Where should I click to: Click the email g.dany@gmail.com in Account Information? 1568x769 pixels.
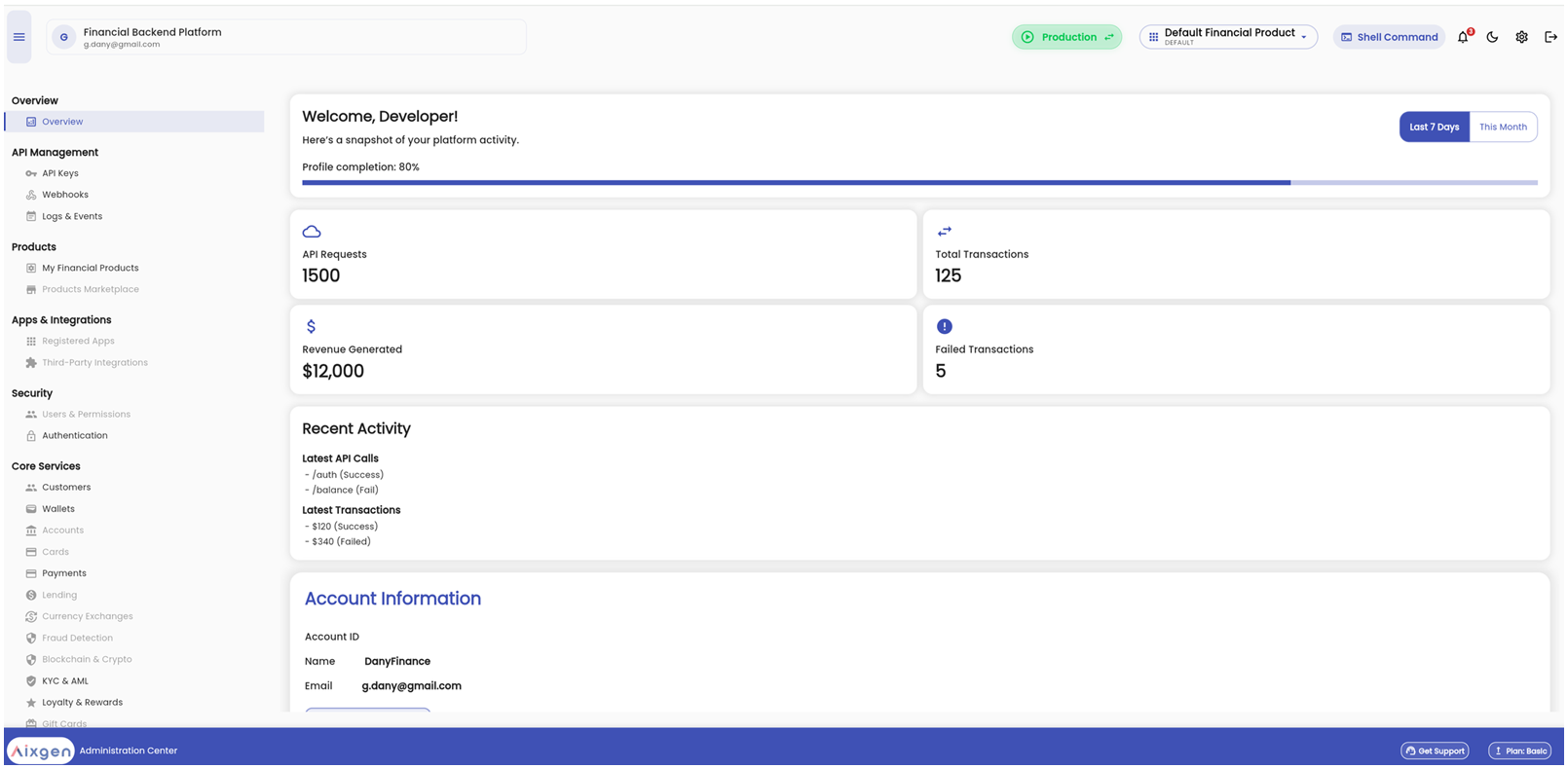[411, 685]
